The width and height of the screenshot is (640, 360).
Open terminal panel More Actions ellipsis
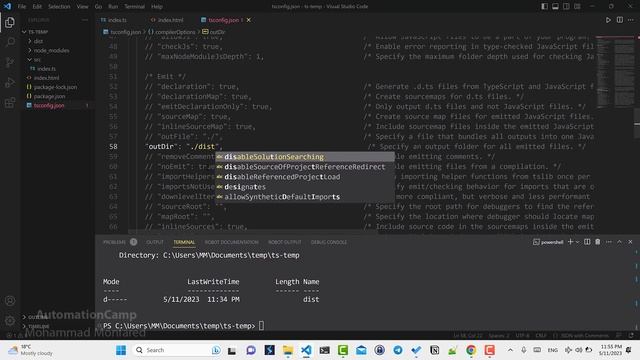(x=609, y=242)
